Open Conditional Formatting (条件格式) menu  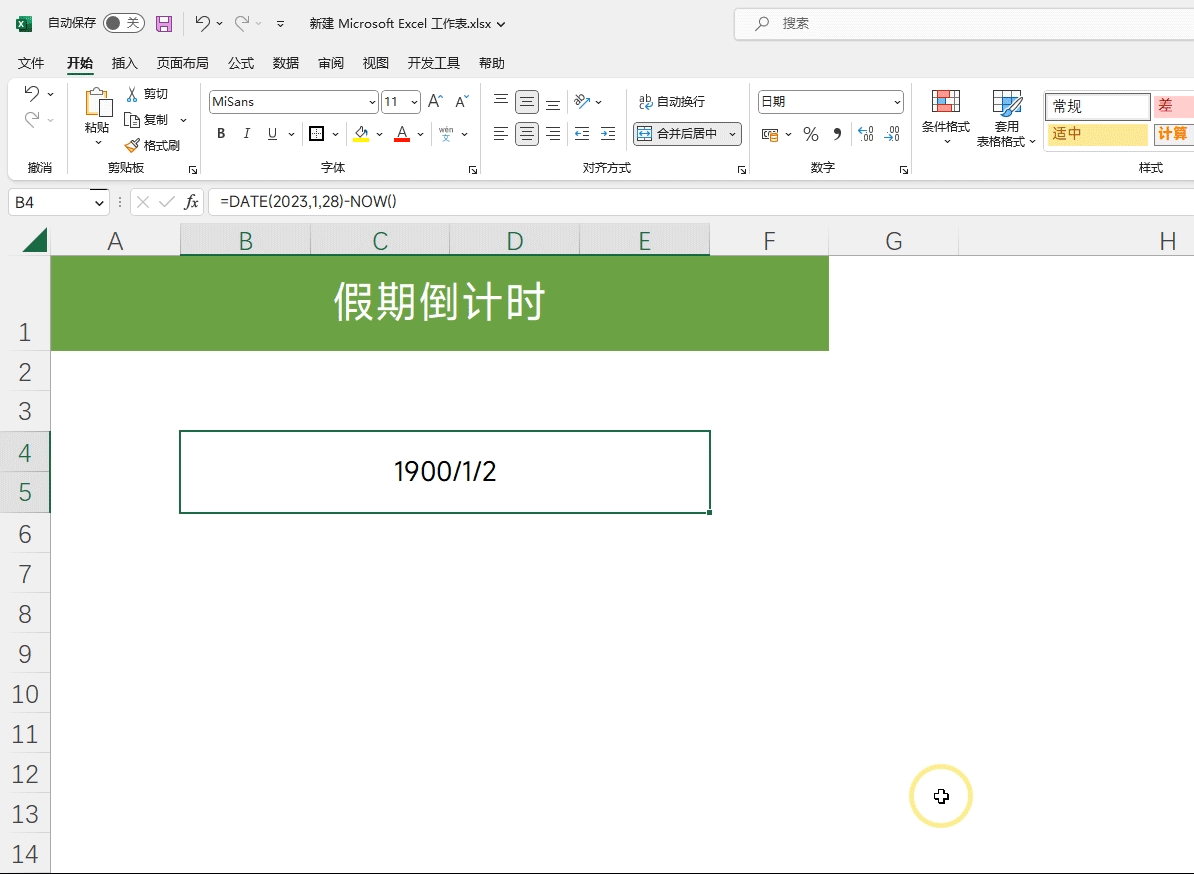[x=946, y=118]
